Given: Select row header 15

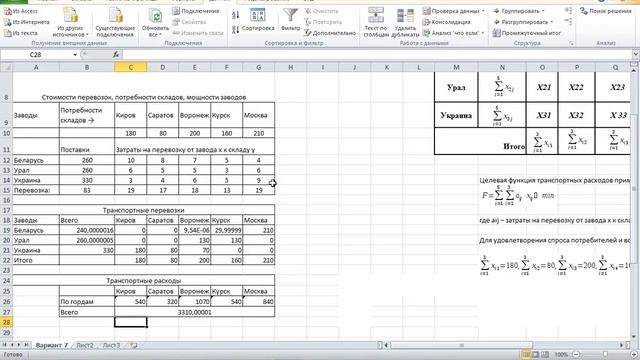Looking at the screenshot, I should click(6, 190).
